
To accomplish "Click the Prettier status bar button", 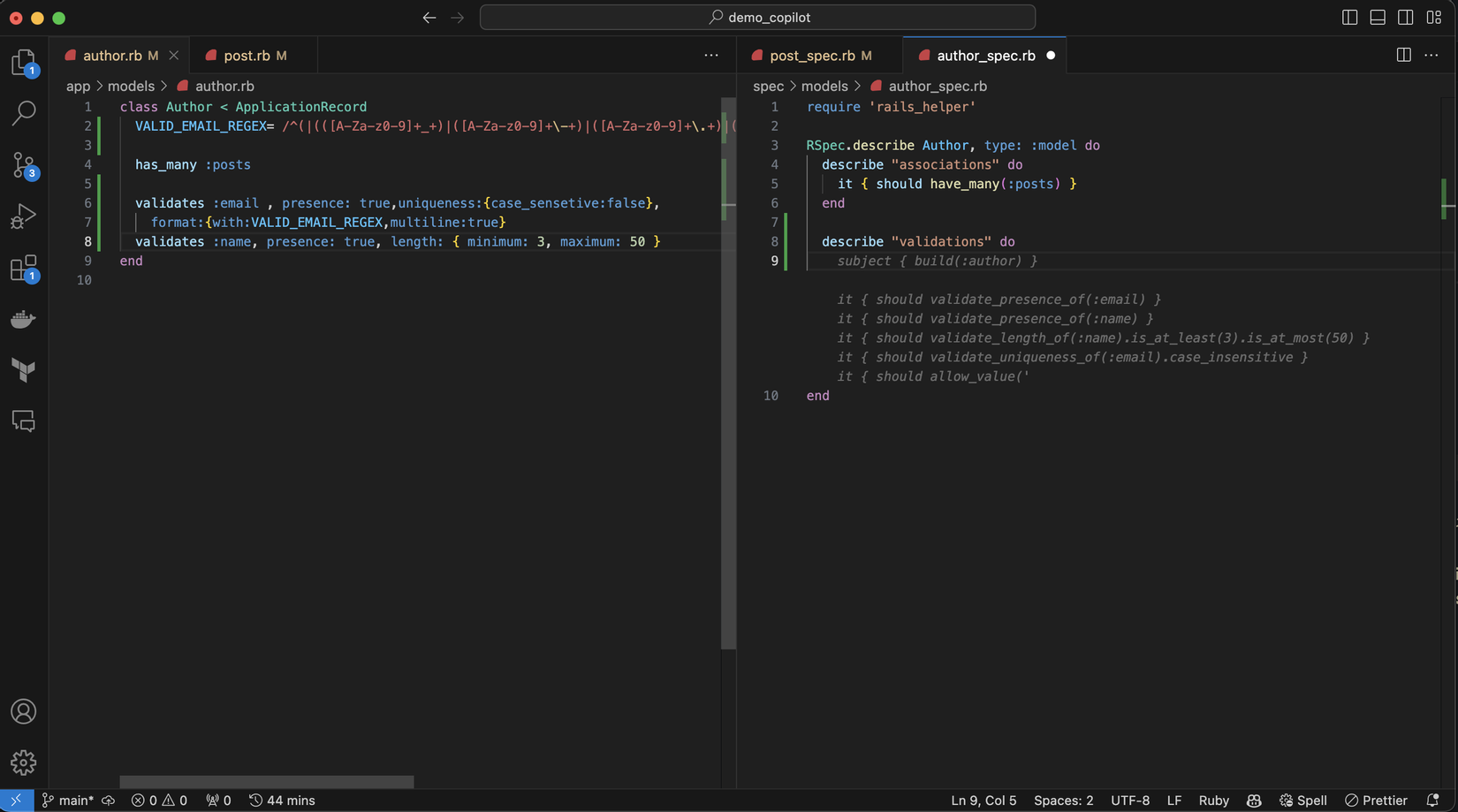I will pos(1376,801).
